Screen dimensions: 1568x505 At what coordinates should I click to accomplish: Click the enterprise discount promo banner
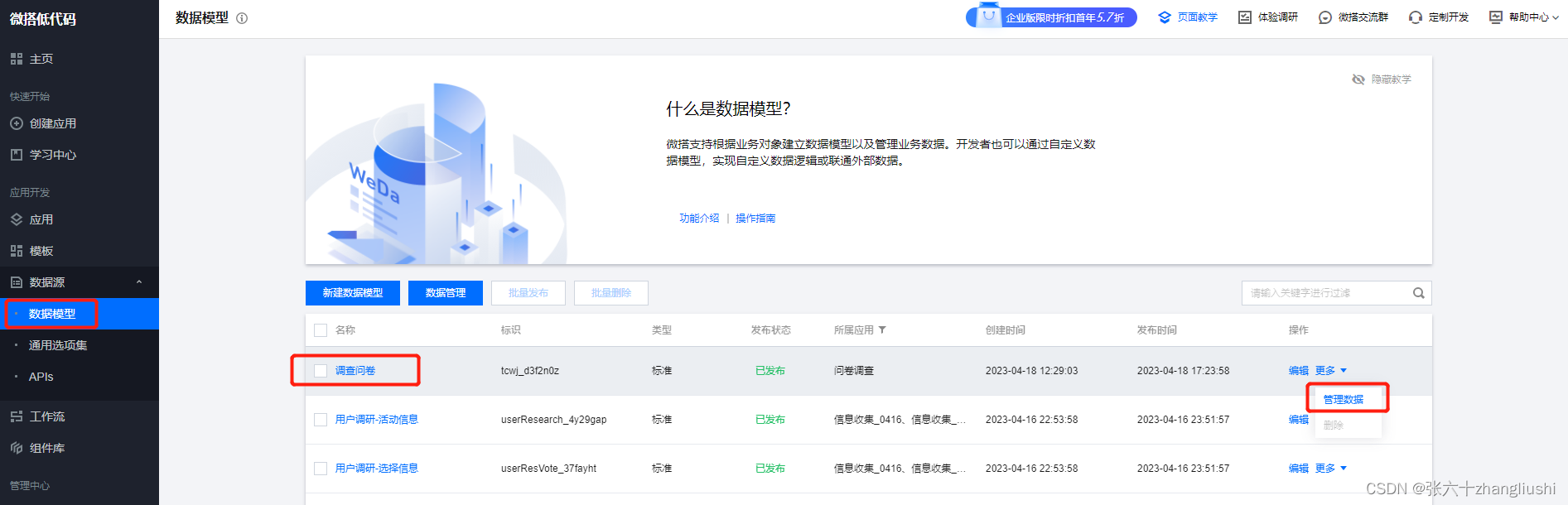pos(1051,17)
